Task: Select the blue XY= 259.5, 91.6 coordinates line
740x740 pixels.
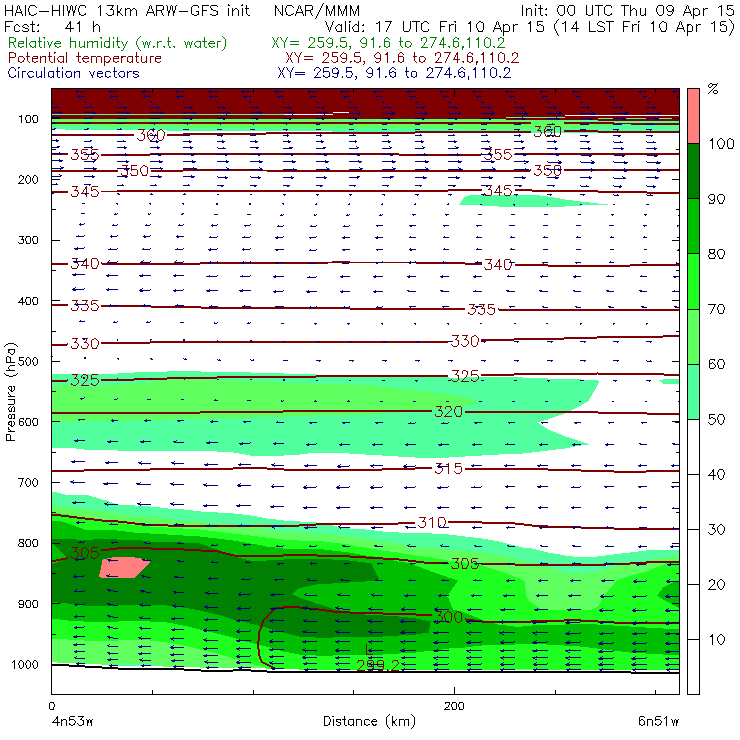Action: pyautogui.click(x=394, y=73)
